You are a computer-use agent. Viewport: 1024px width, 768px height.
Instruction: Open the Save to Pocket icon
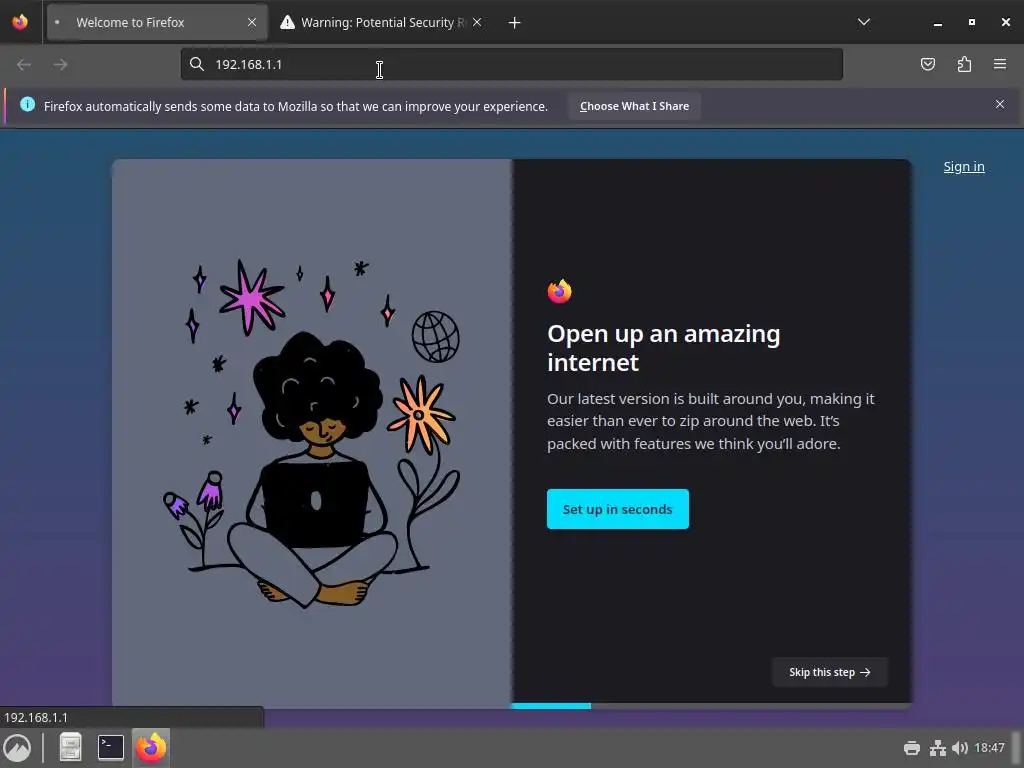(927, 64)
